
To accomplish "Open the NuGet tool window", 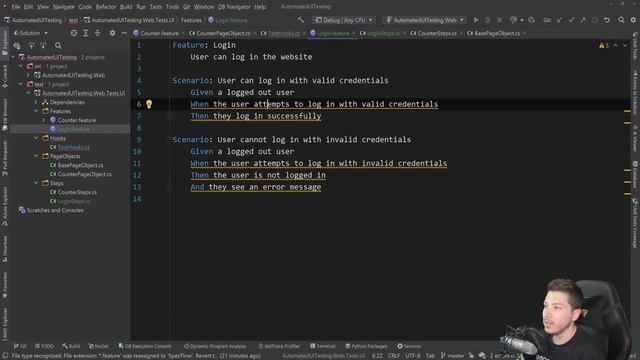I will (x=98, y=346).
